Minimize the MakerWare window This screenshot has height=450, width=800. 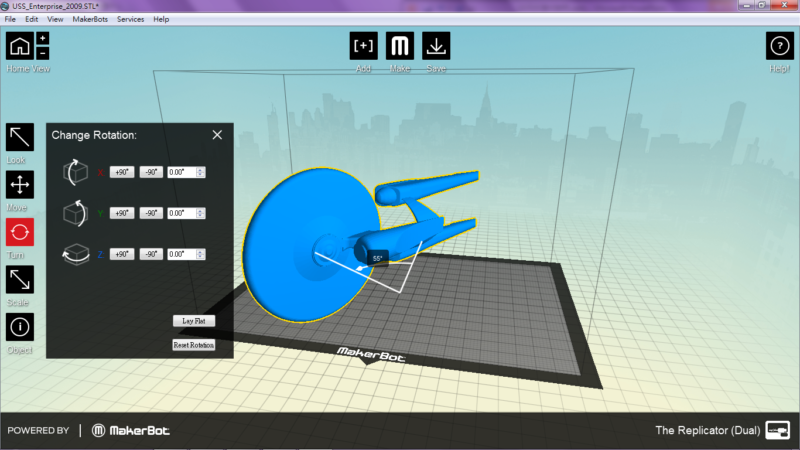pos(747,5)
